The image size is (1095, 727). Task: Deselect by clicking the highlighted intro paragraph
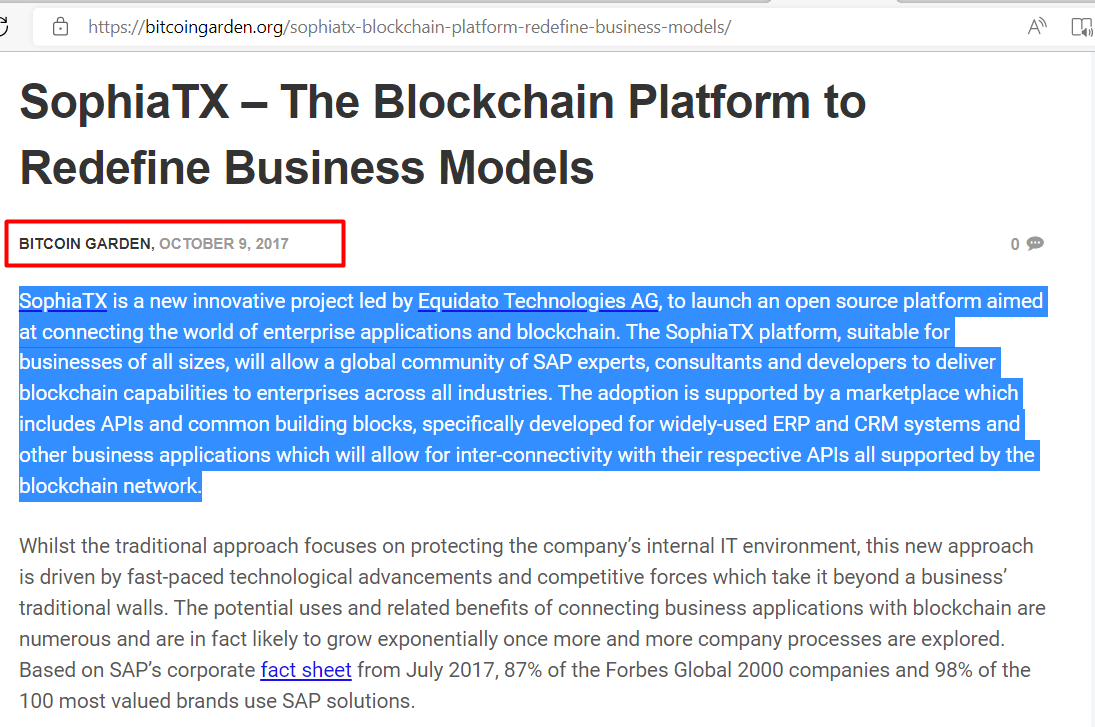532,393
